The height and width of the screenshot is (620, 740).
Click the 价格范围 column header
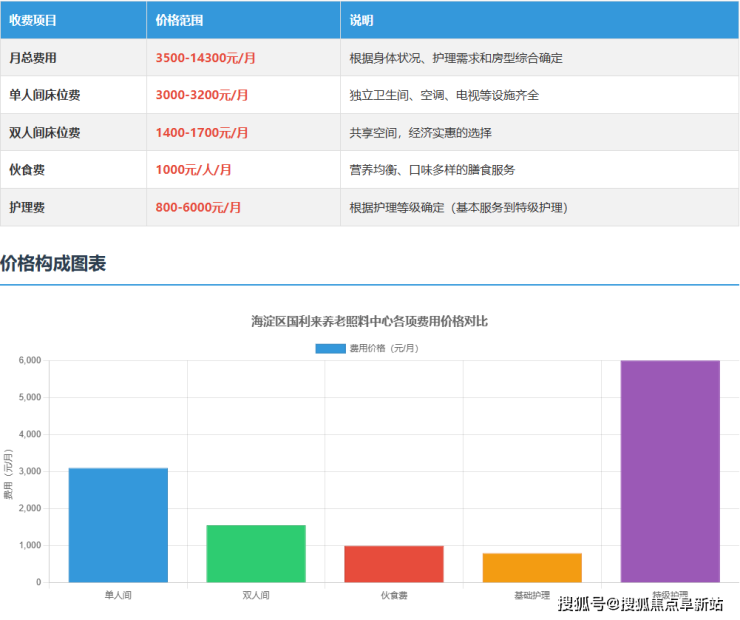179,20
